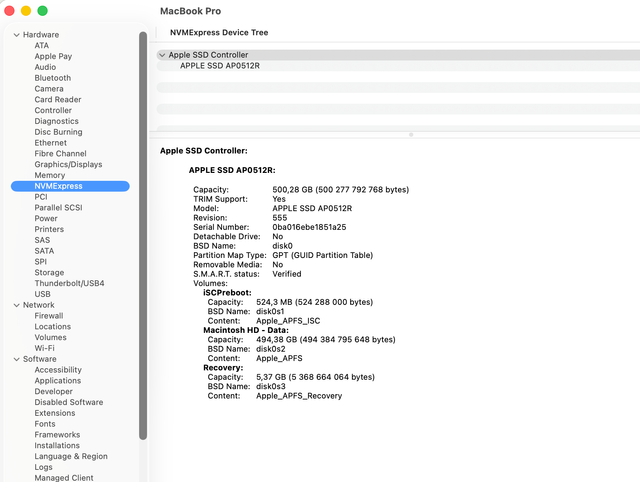This screenshot has width=640, height=482.
Task: Open the Ethernet section
Action: (x=51, y=143)
